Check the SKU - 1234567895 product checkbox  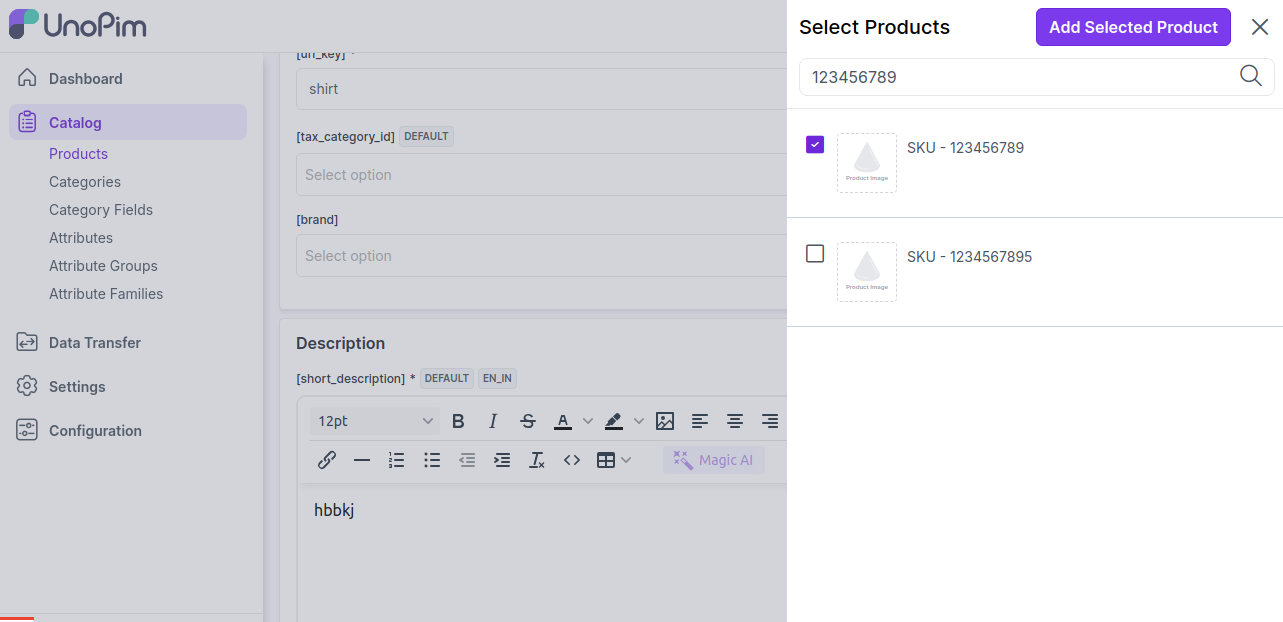815,254
